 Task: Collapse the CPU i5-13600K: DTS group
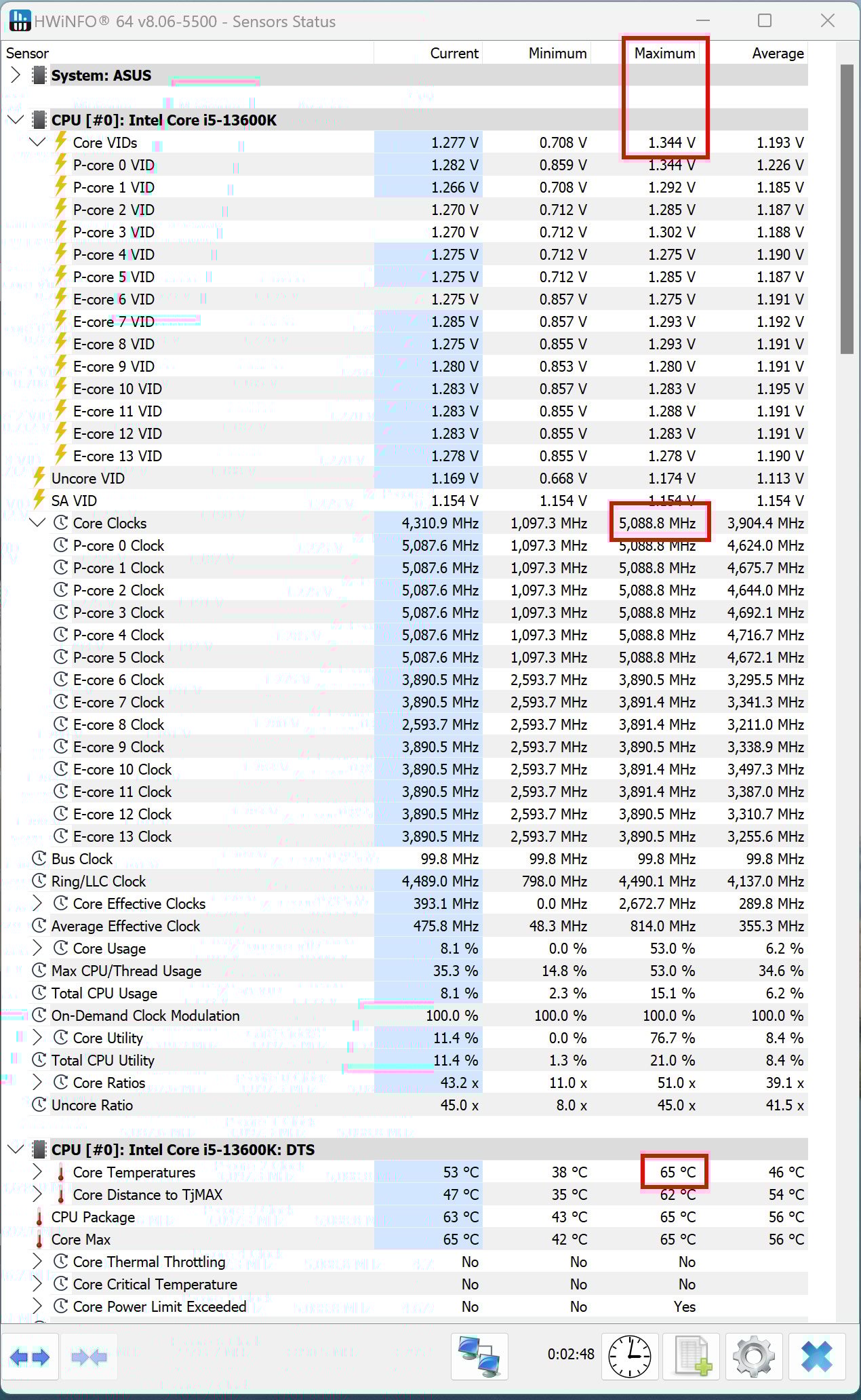(x=16, y=1150)
